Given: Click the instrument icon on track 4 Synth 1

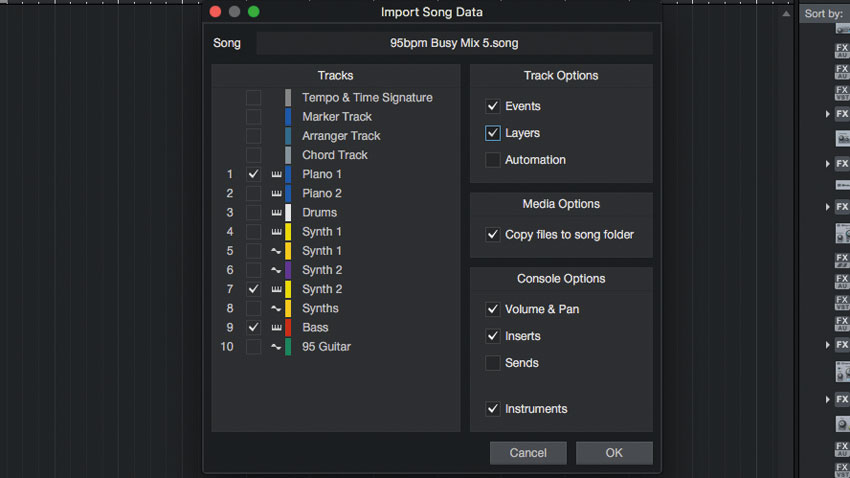Looking at the screenshot, I should click(276, 231).
